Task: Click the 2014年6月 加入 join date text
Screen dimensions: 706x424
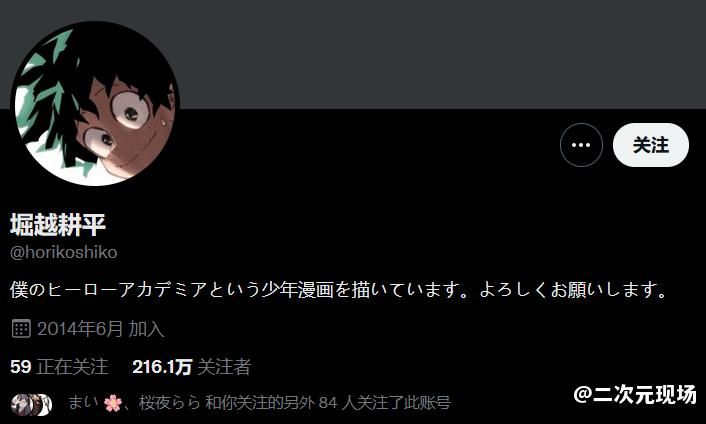Action: 100,329
